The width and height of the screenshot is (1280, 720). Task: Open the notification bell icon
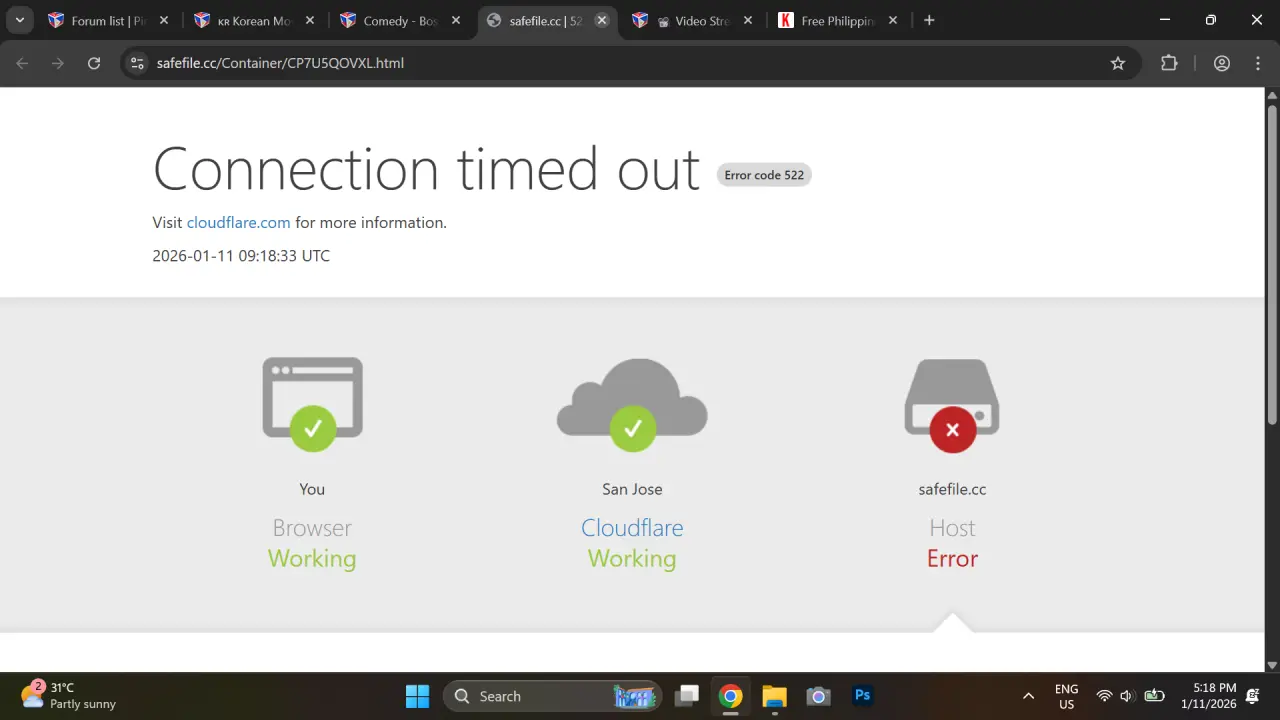coord(1253,696)
